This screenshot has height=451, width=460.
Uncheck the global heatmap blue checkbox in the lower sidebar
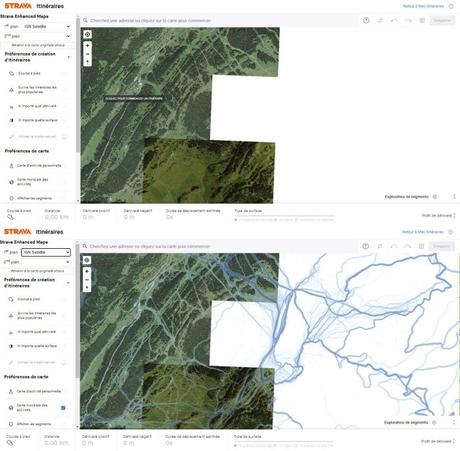tap(63, 408)
